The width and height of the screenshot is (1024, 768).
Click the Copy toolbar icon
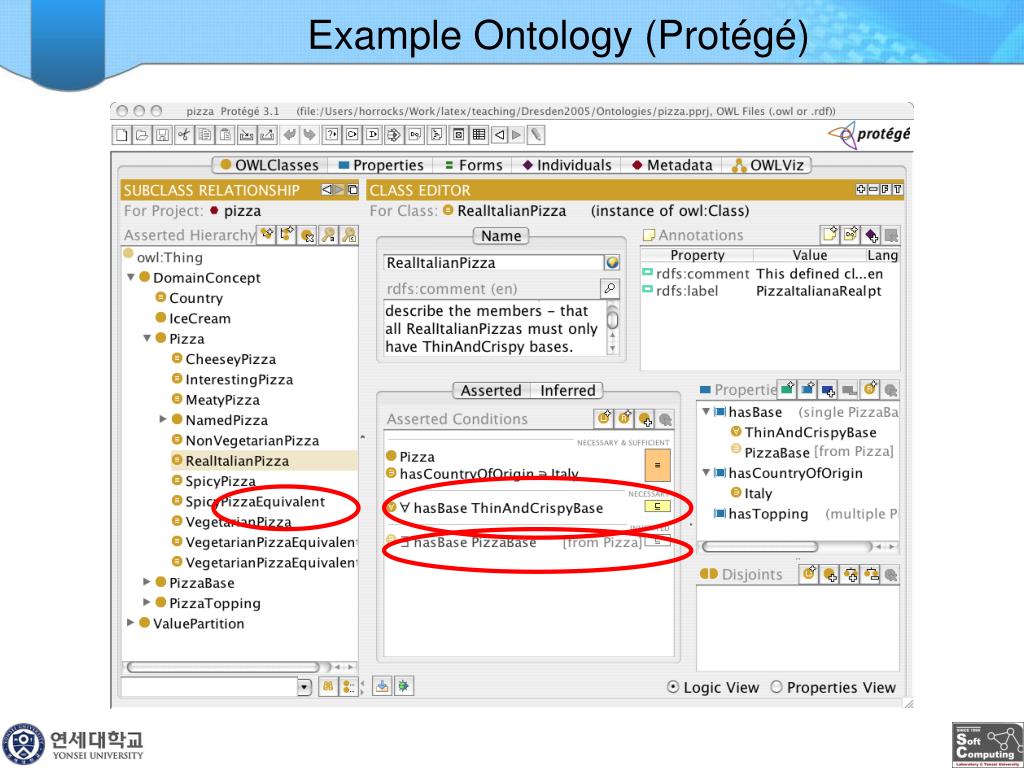pyautogui.click(x=204, y=135)
